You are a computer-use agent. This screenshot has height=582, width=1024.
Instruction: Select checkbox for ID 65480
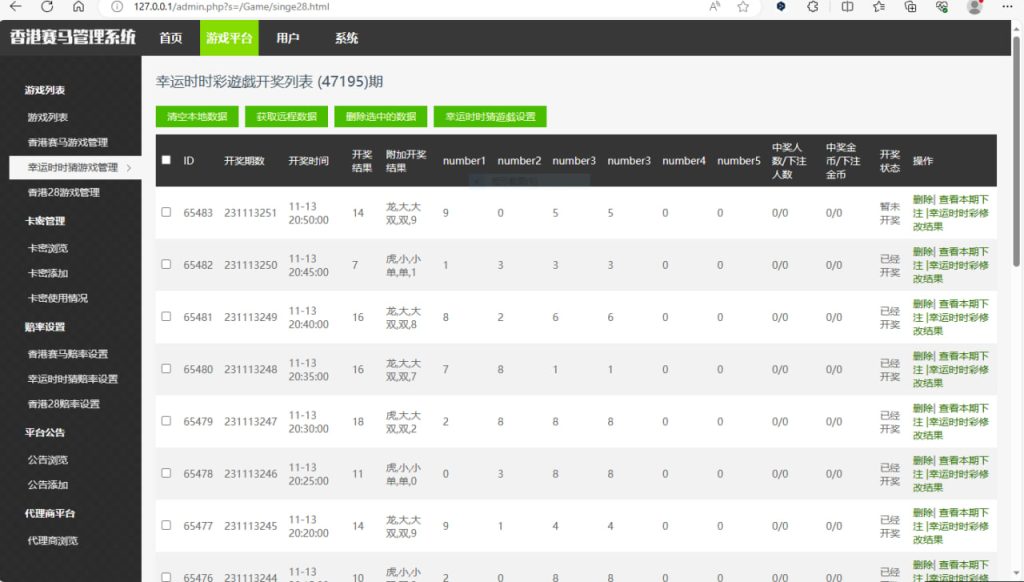click(x=166, y=369)
